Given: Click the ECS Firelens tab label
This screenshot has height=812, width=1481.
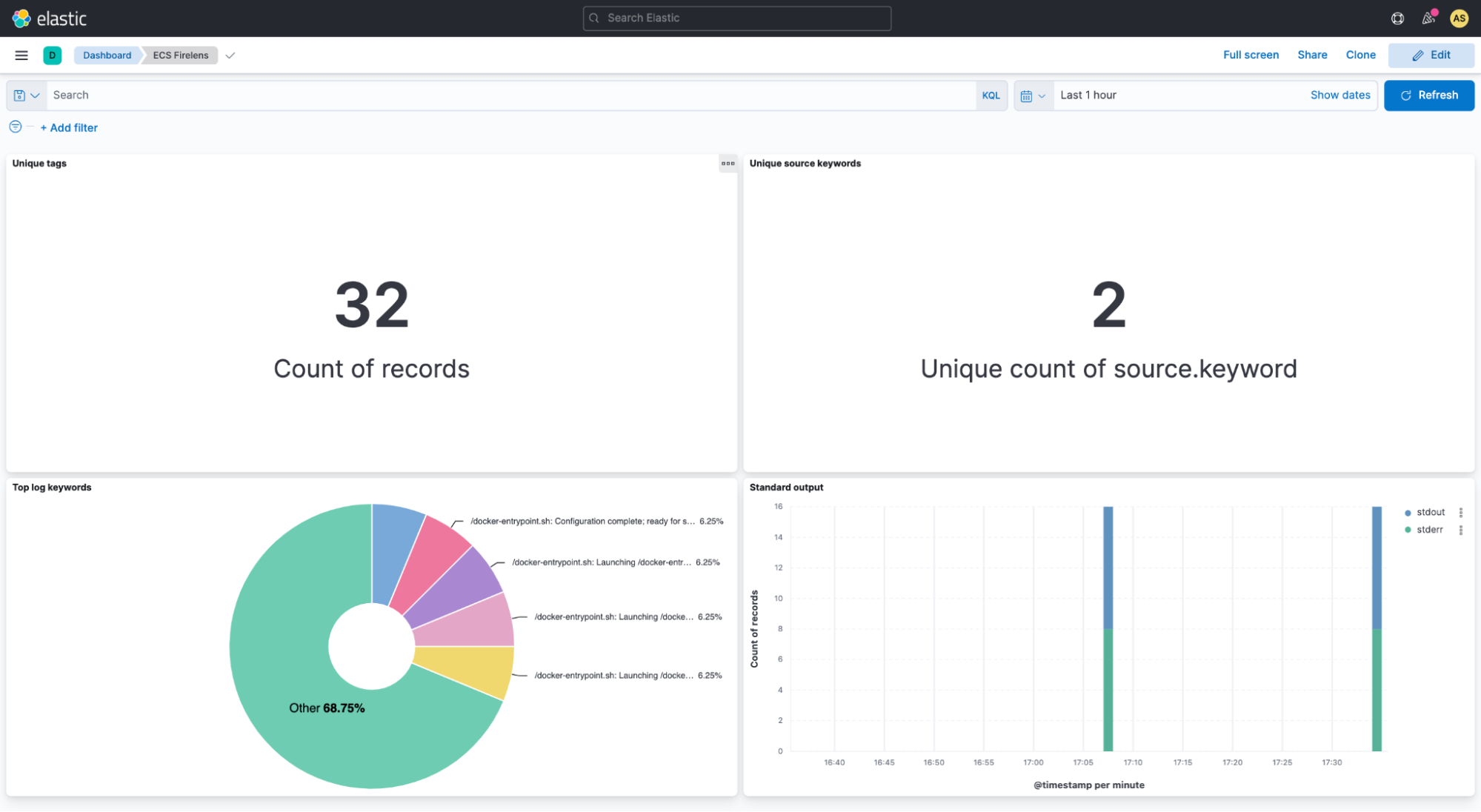Looking at the screenshot, I should 180,55.
